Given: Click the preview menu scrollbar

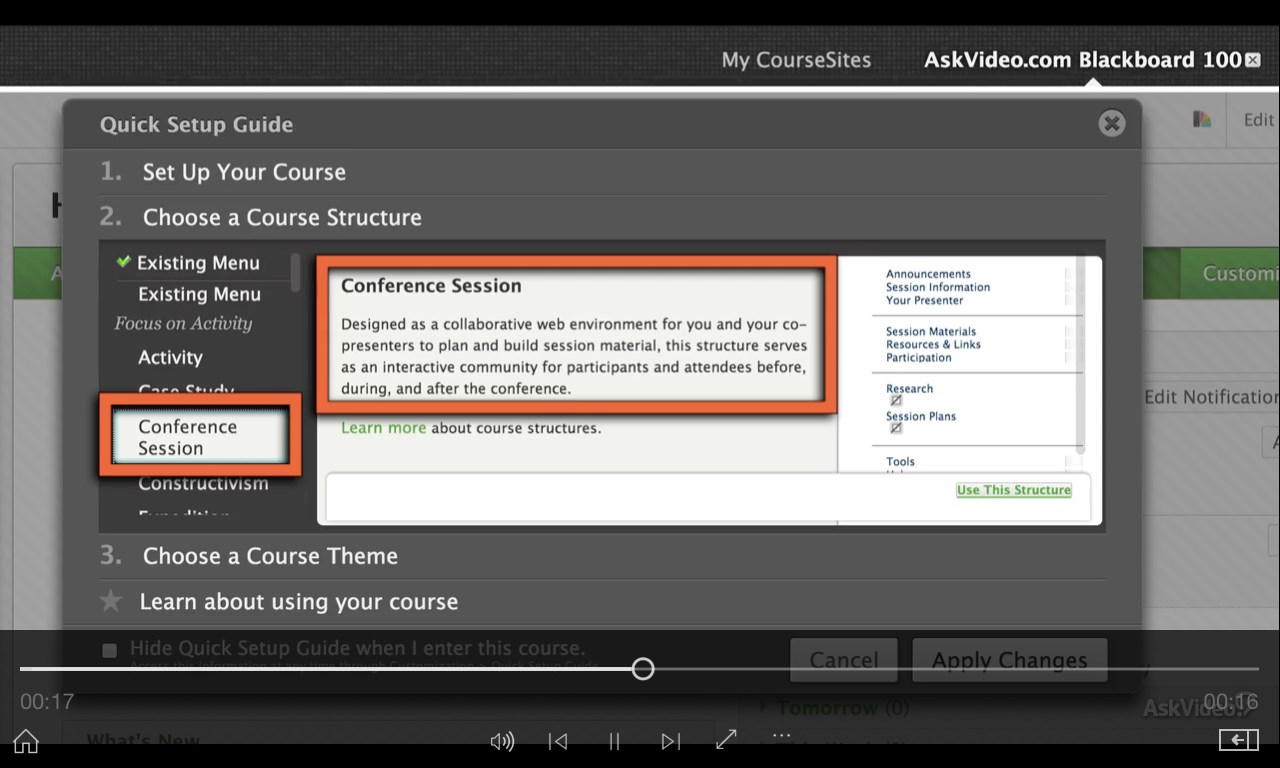Looking at the screenshot, I should [x=1081, y=355].
